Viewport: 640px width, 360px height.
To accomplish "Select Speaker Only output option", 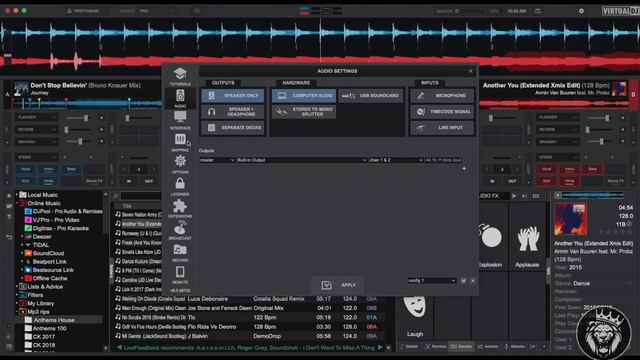I will tap(233, 96).
